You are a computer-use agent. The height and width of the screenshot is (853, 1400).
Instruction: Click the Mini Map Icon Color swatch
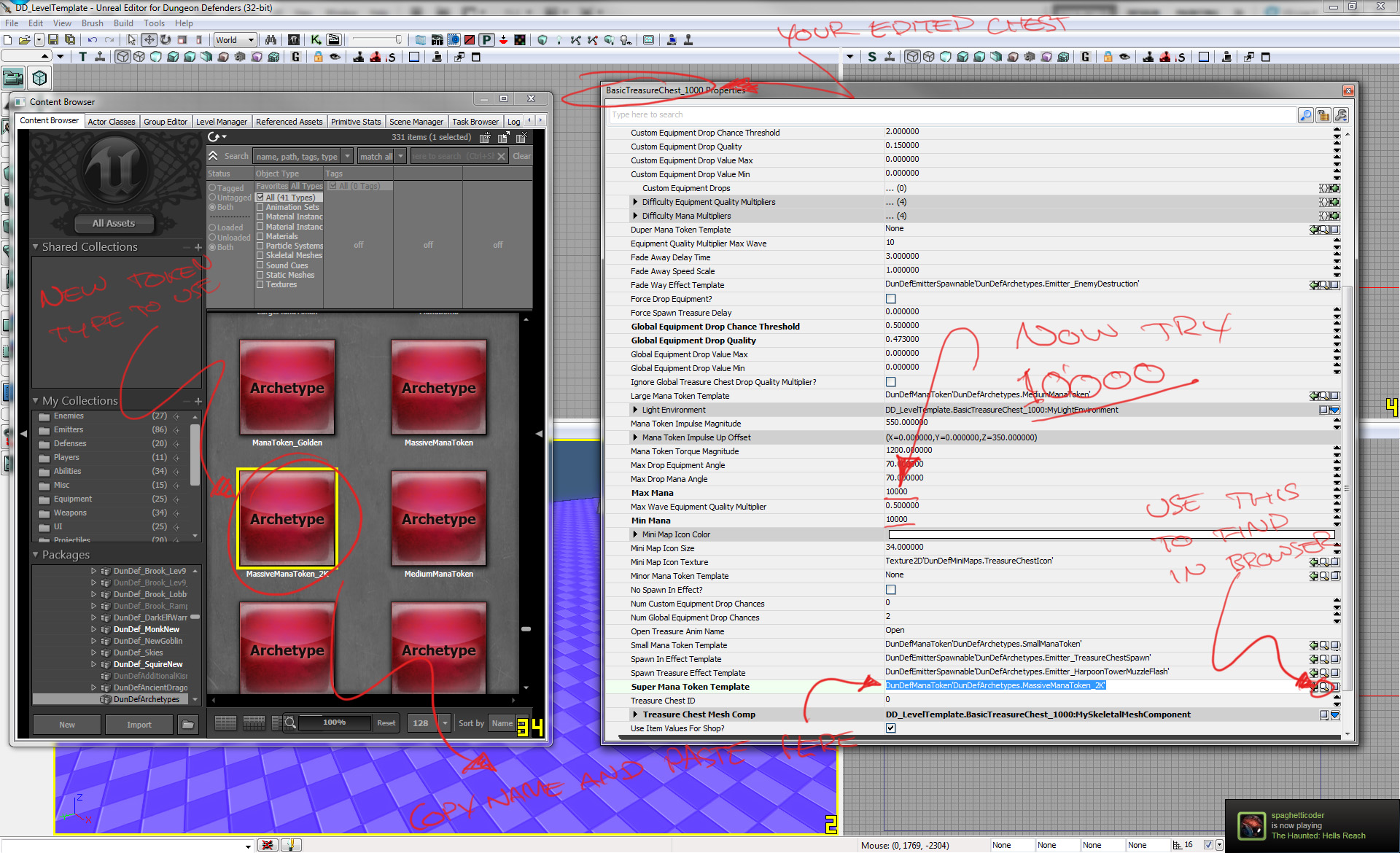point(1111,534)
